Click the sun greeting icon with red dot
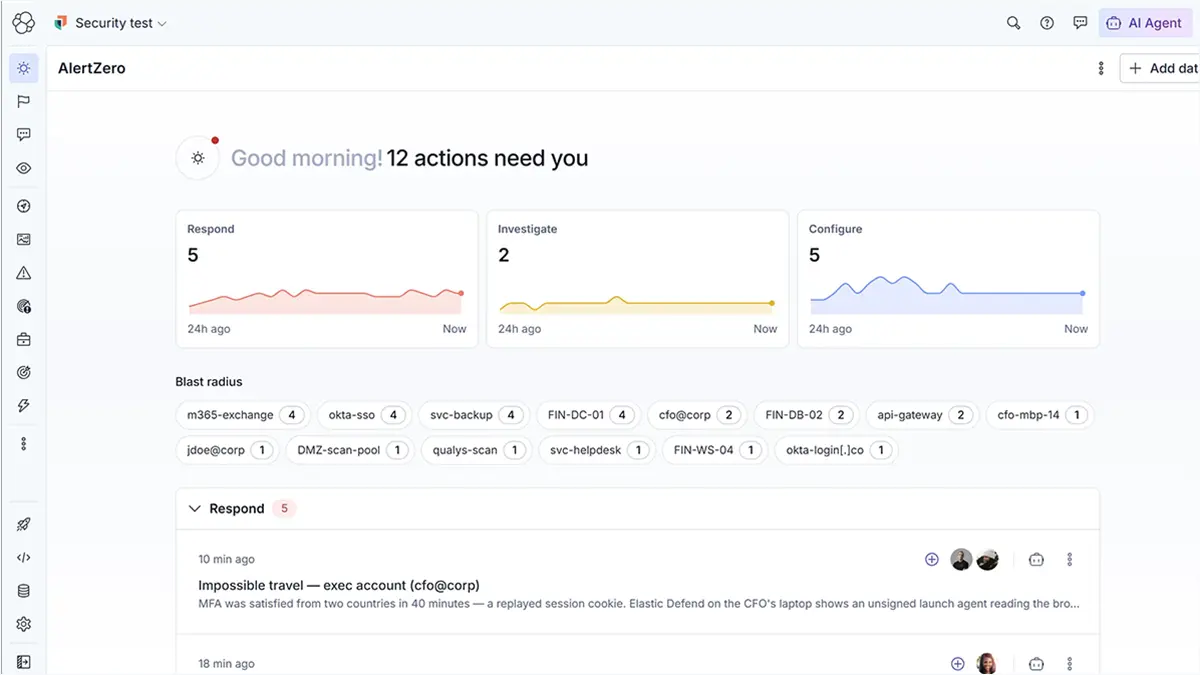Image resolution: width=1200 pixels, height=675 pixels. coord(198,158)
